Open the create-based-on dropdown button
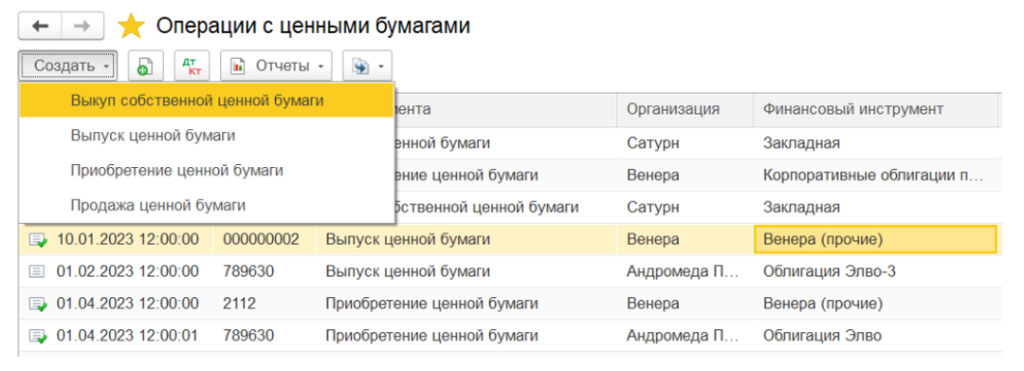 click(x=368, y=66)
